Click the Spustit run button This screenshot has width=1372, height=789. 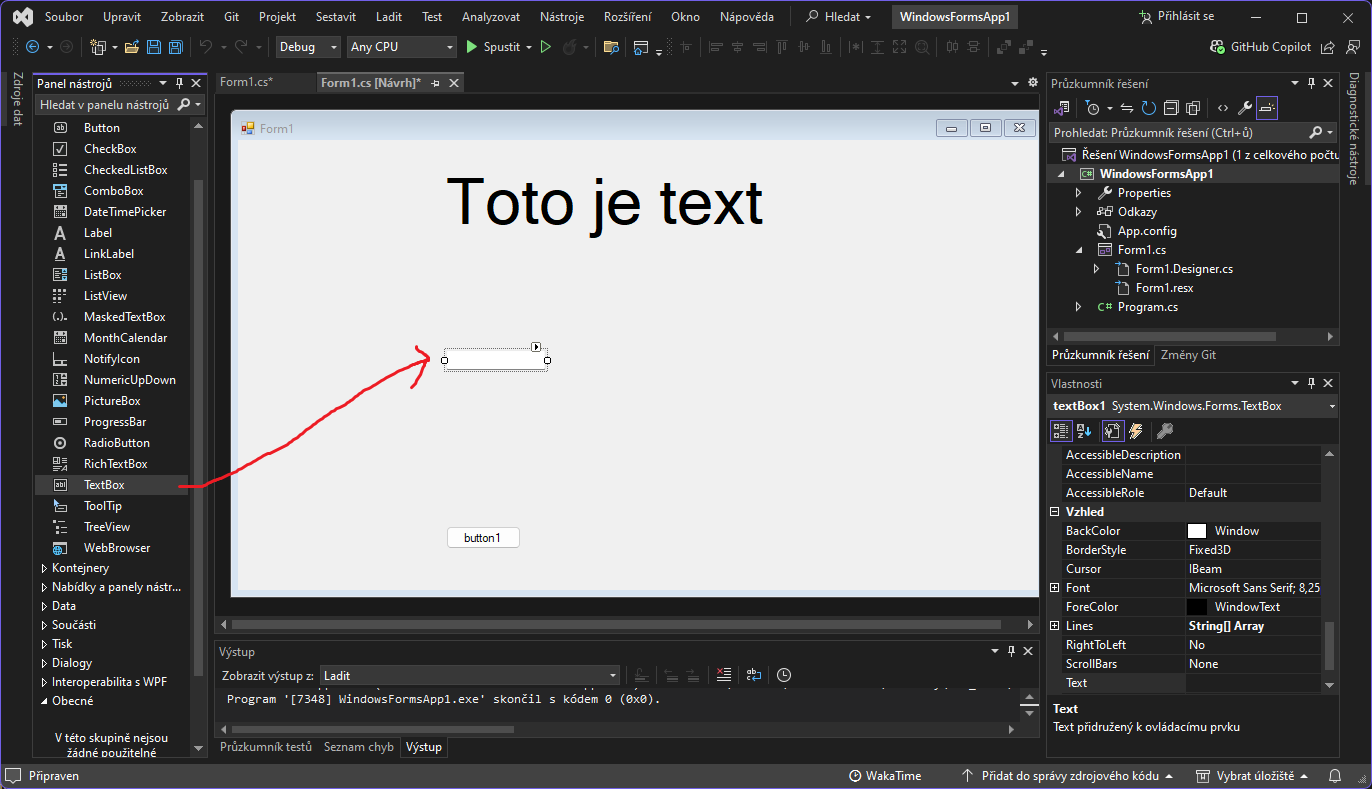(x=494, y=47)
